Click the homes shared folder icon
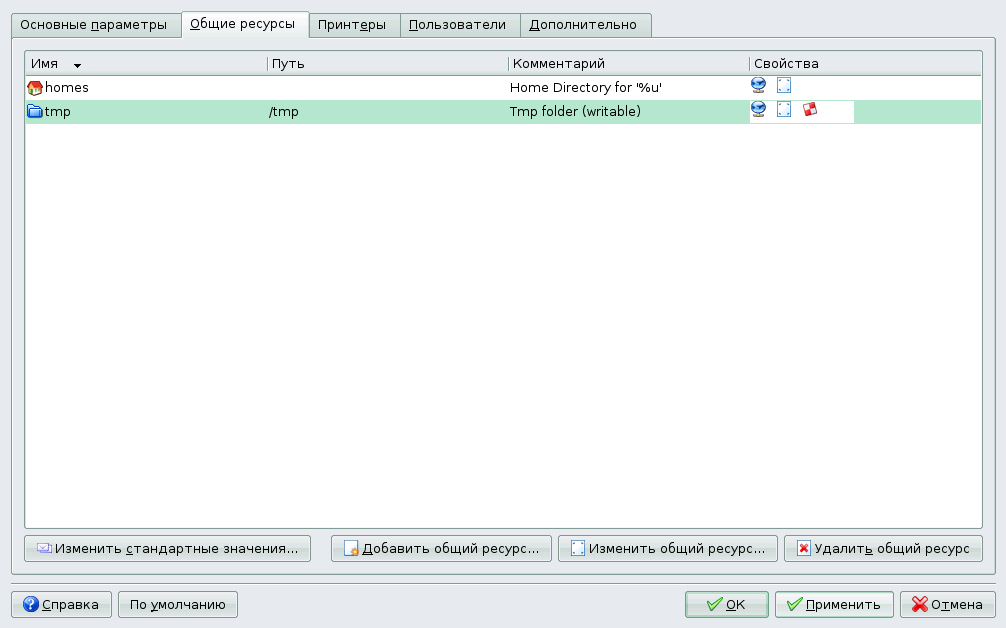Screen dimensions: 1006x628 [34, 87]
